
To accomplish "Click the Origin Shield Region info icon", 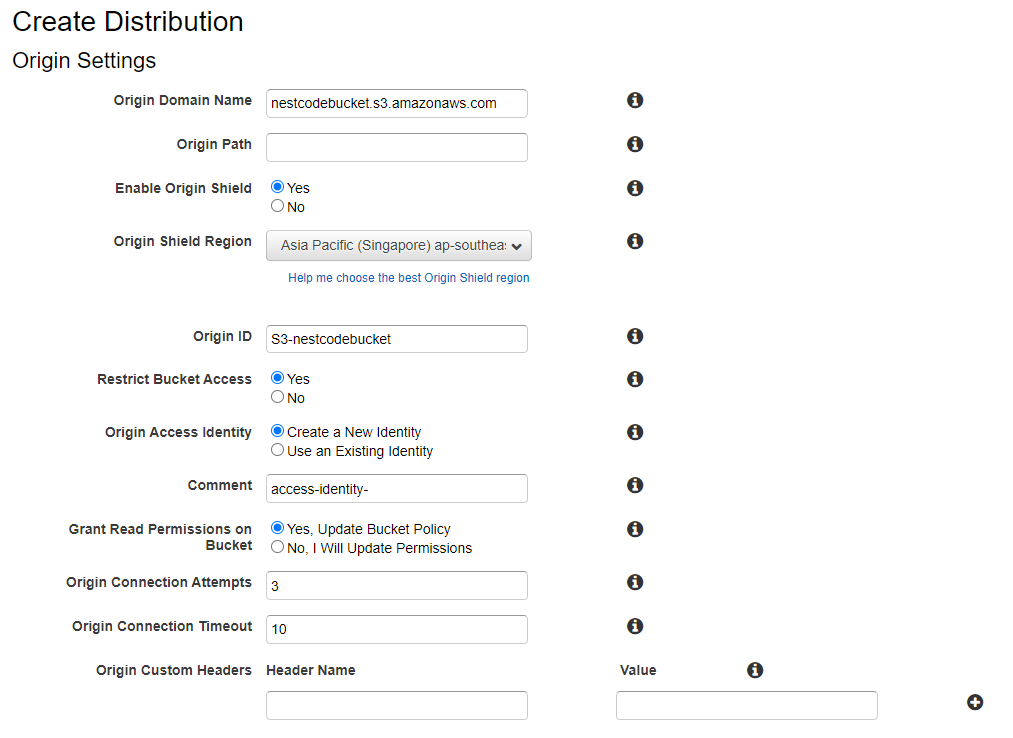I will point(635,241).
